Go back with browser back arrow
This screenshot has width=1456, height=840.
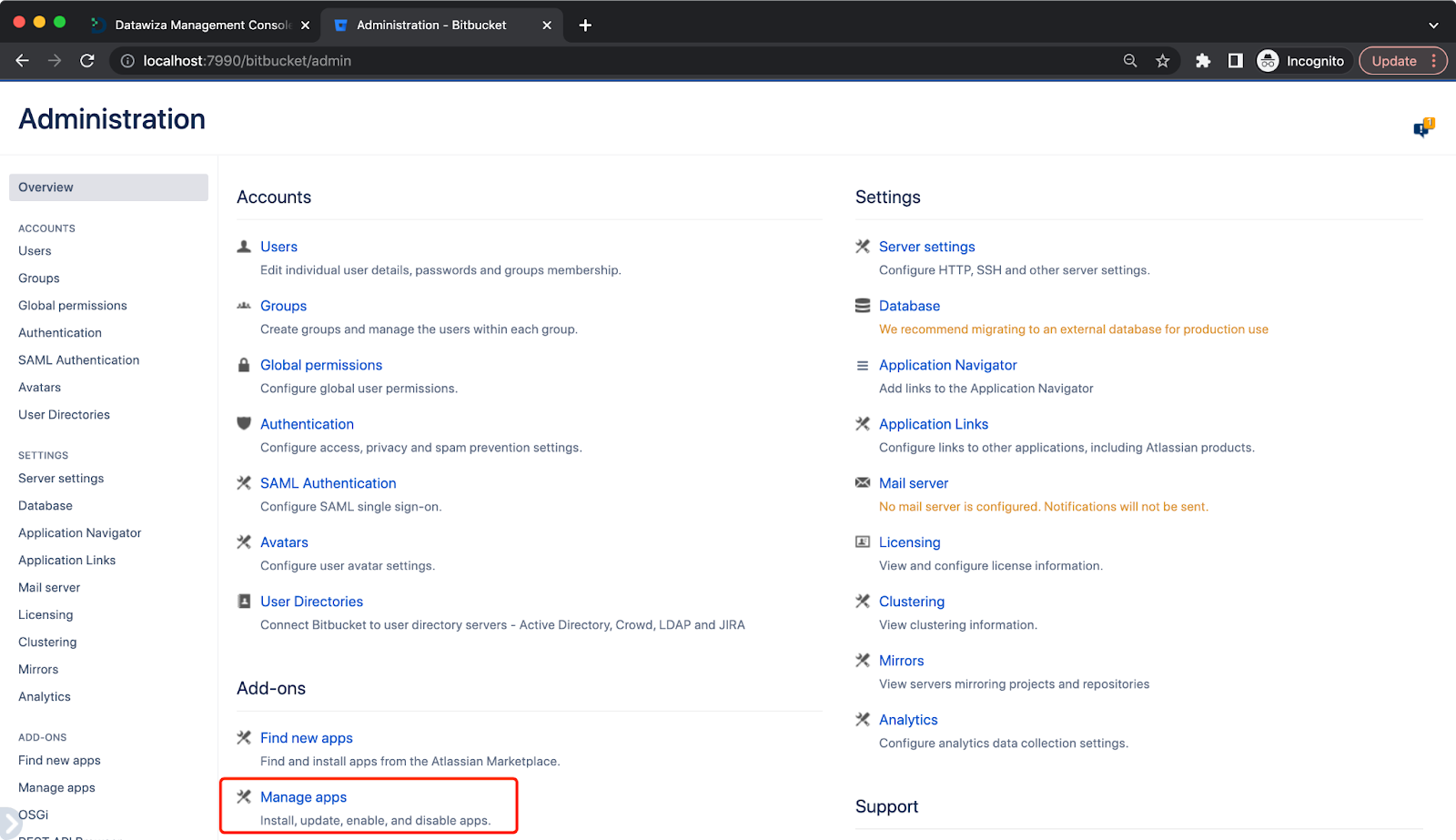(x=23, y=61)
